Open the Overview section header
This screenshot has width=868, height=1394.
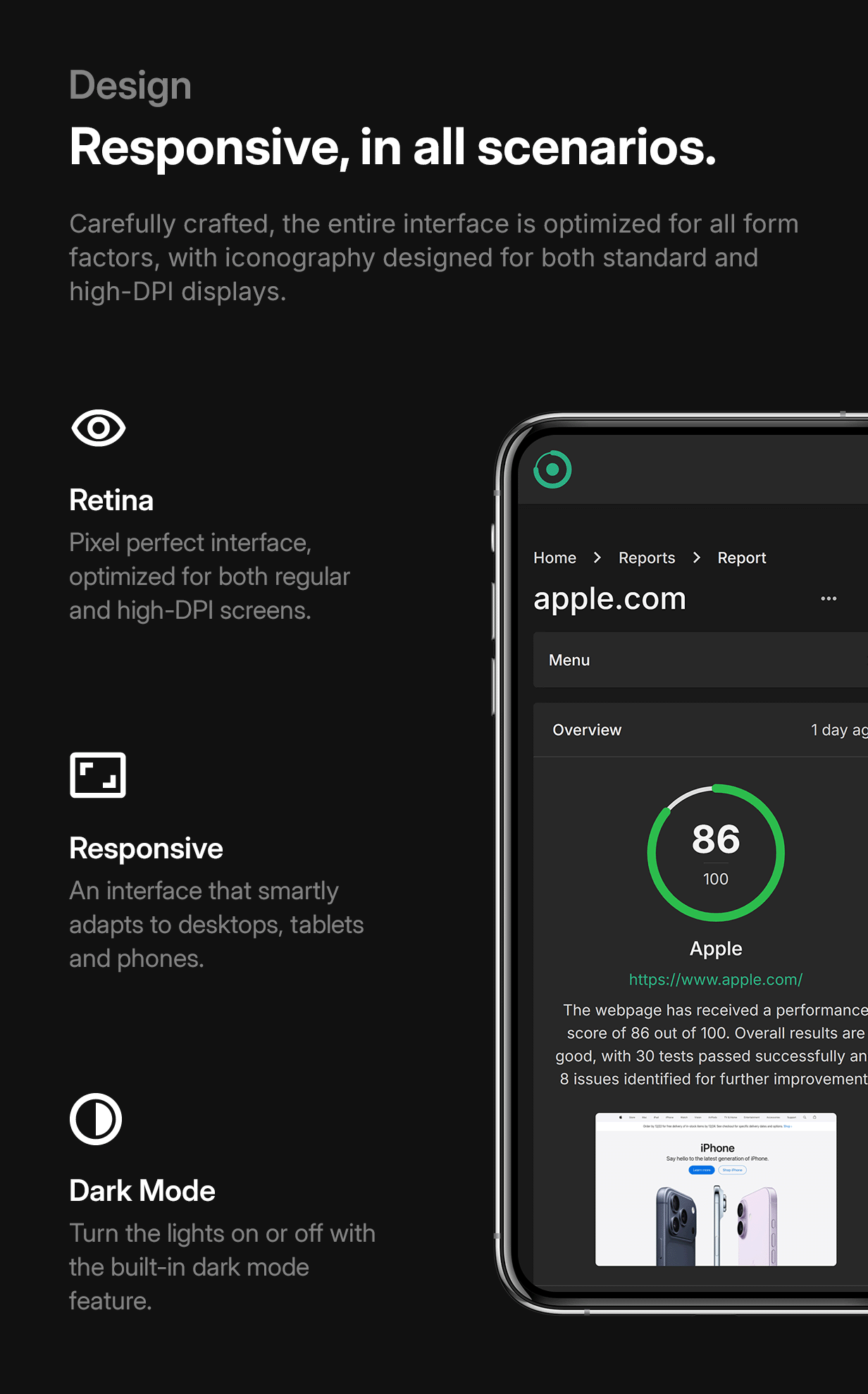[700, 730]
